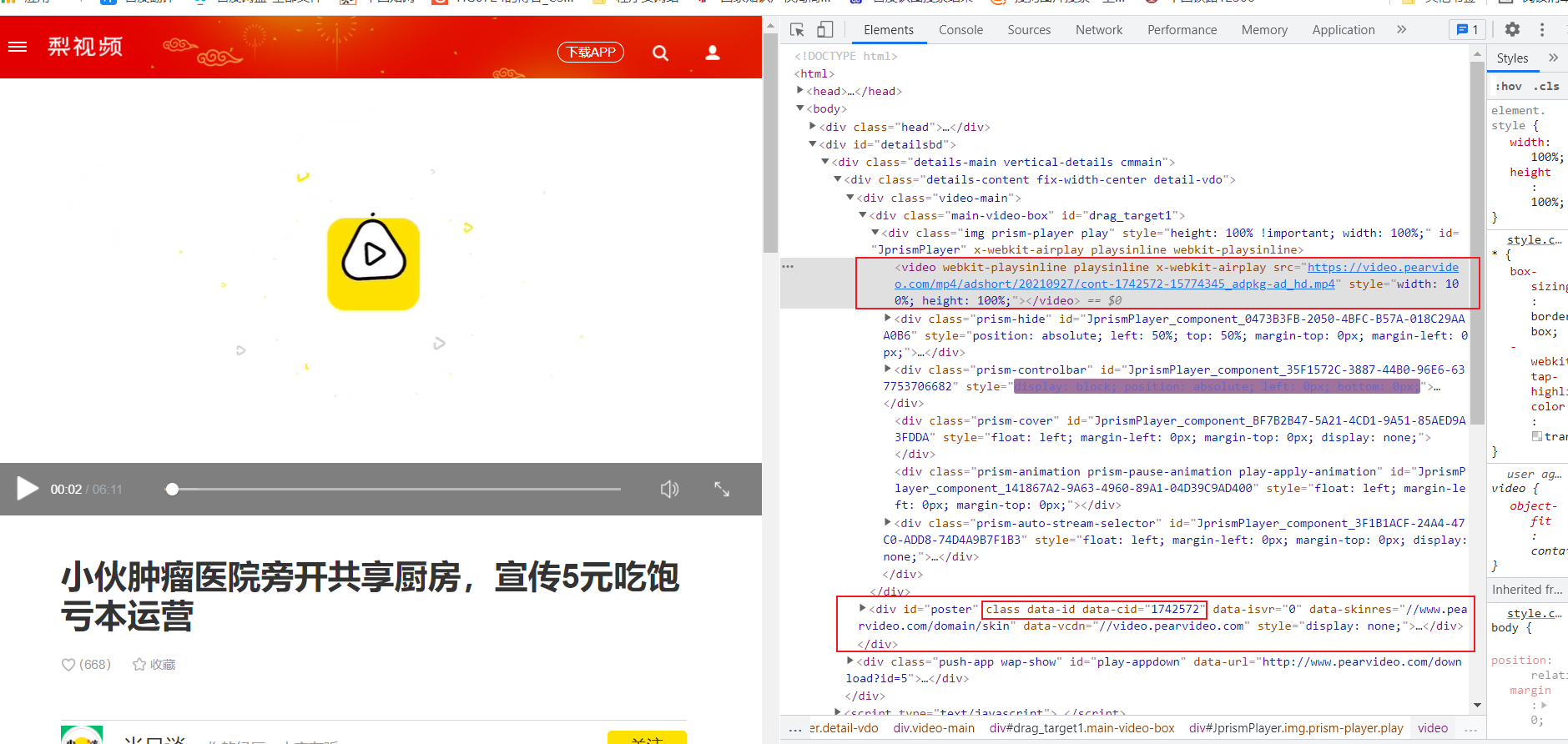
Task: Select the DOCTYPE html line
Action: click(x=845, y=56)
